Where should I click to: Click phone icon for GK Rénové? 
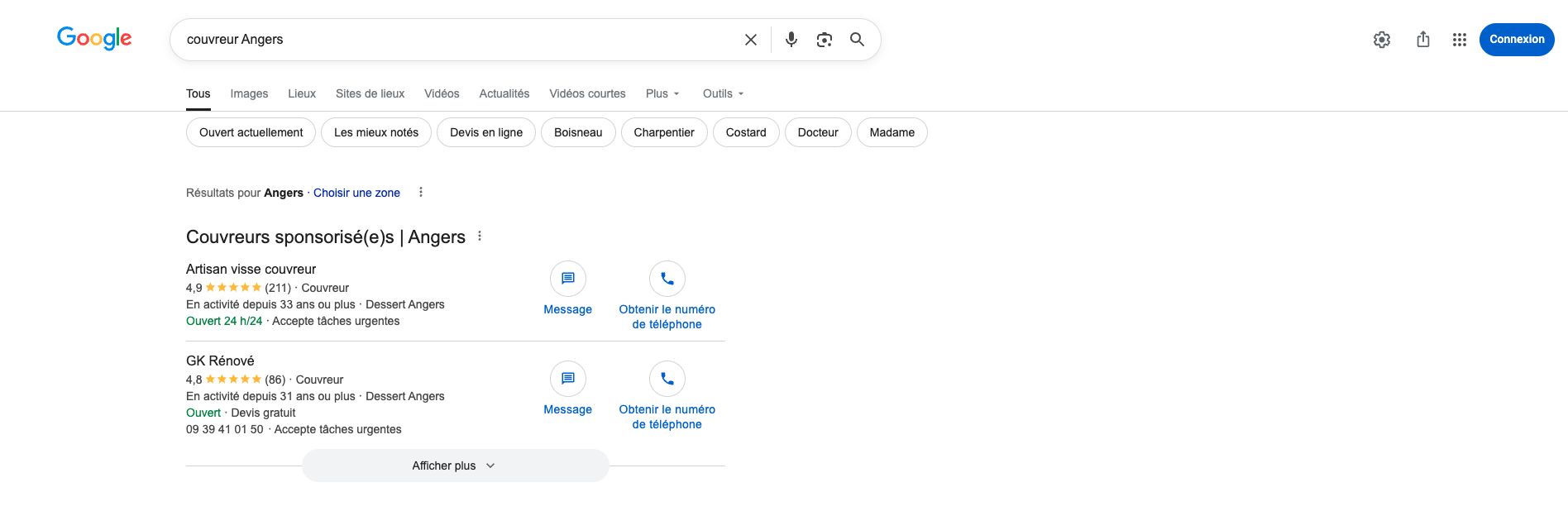pos(667,379)
